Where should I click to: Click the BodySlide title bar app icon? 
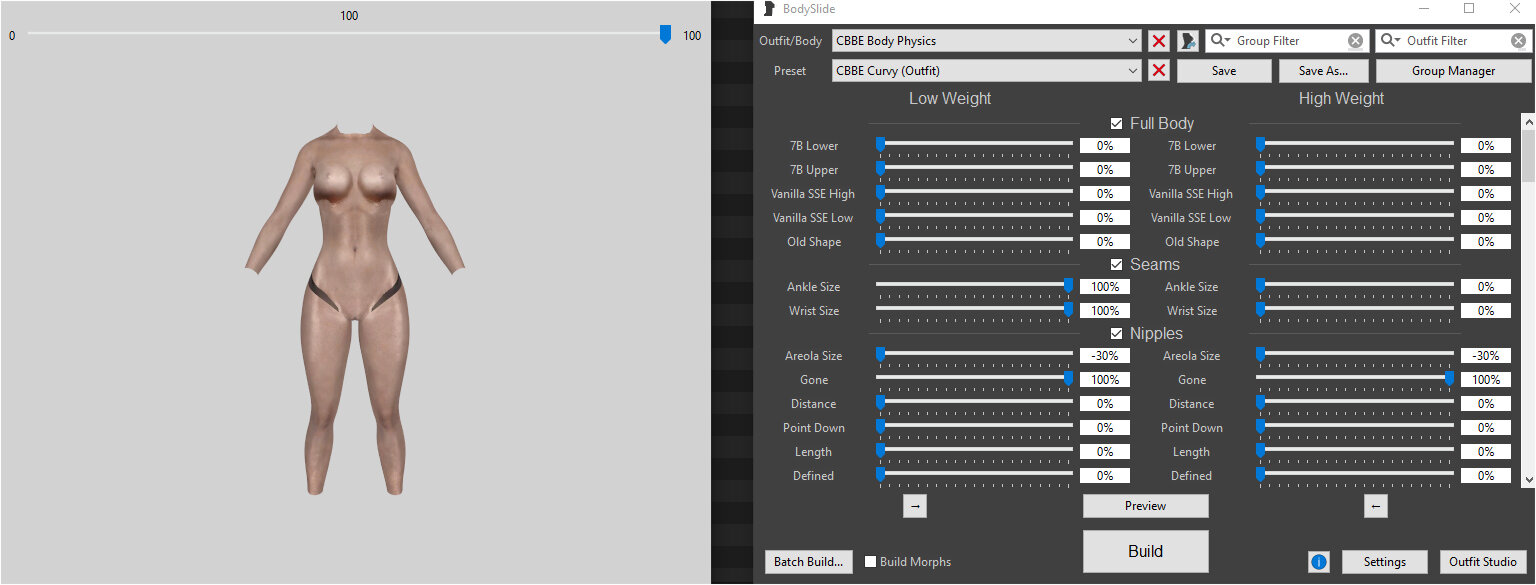tap(768, 9)
